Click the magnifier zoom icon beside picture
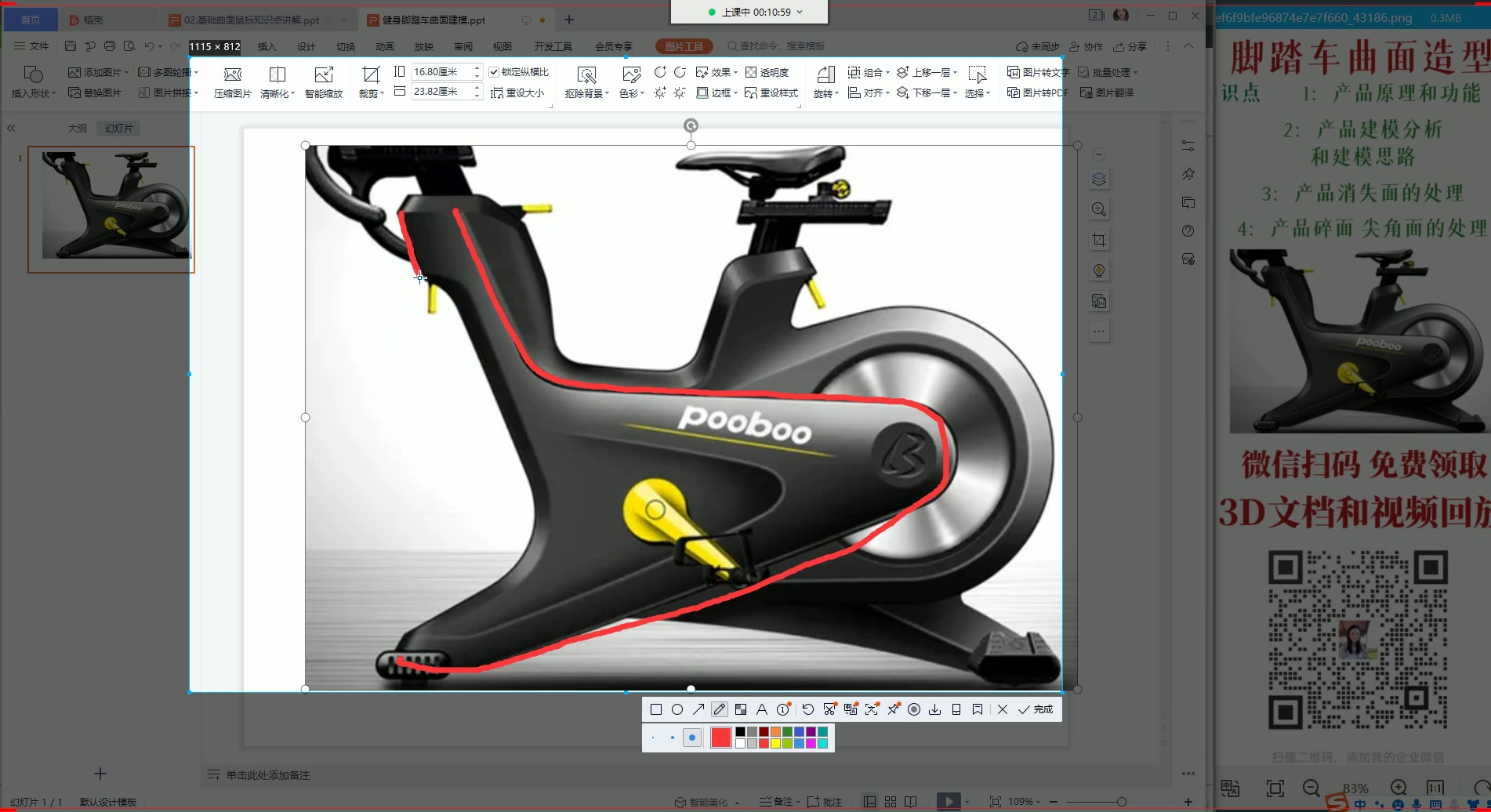The width and height of the screenshot is (1491, 812). click(1099, 209)
